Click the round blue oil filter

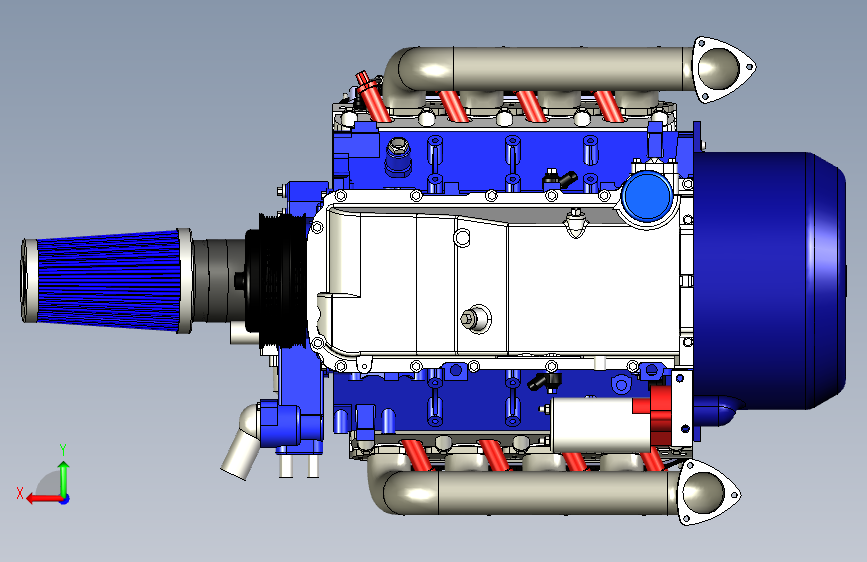tap(646, 196)
